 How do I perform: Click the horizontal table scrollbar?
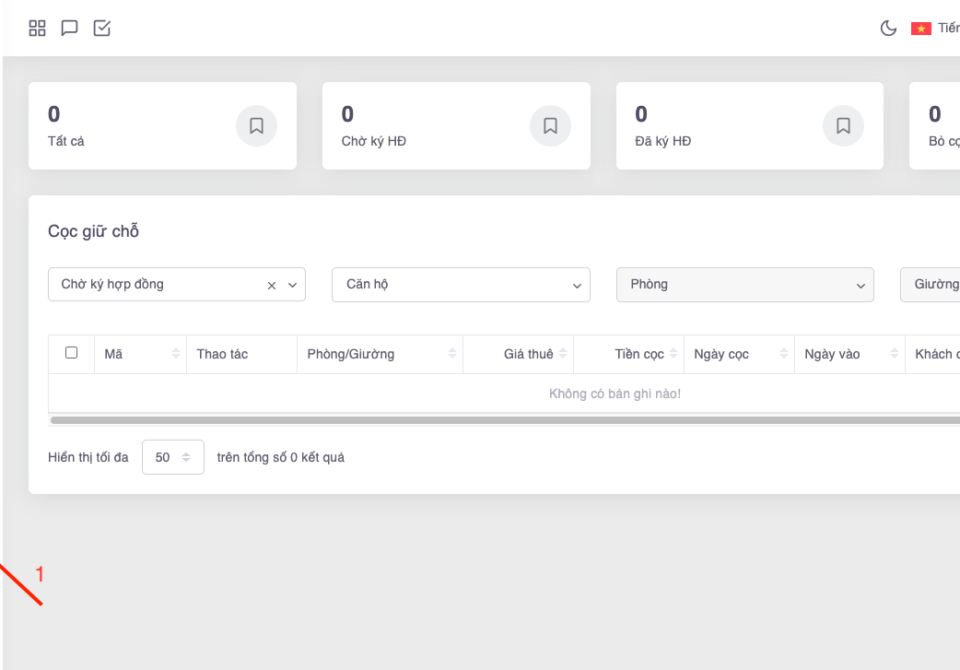500,420
